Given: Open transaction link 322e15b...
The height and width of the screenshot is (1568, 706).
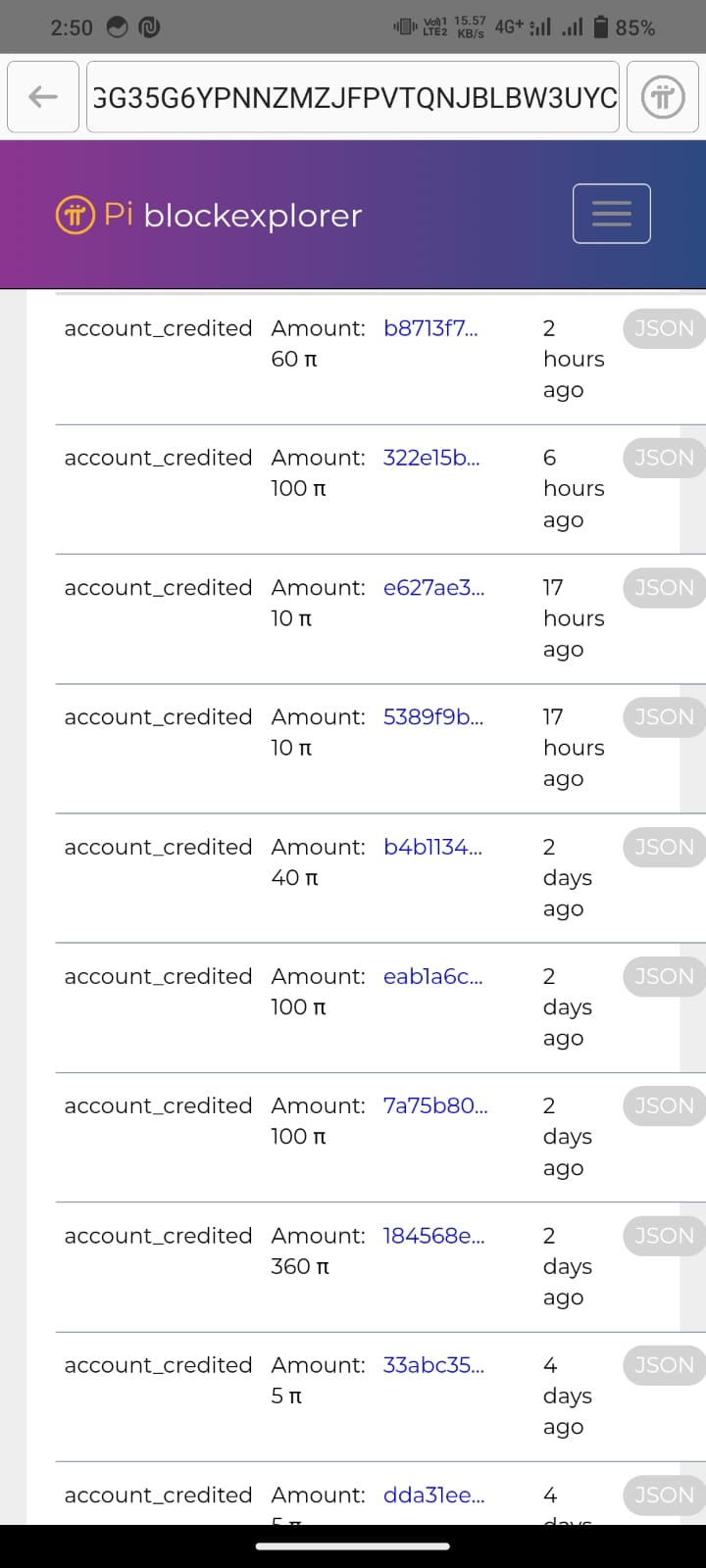Looking at the screenshot, I should click(x=431, y=458).
